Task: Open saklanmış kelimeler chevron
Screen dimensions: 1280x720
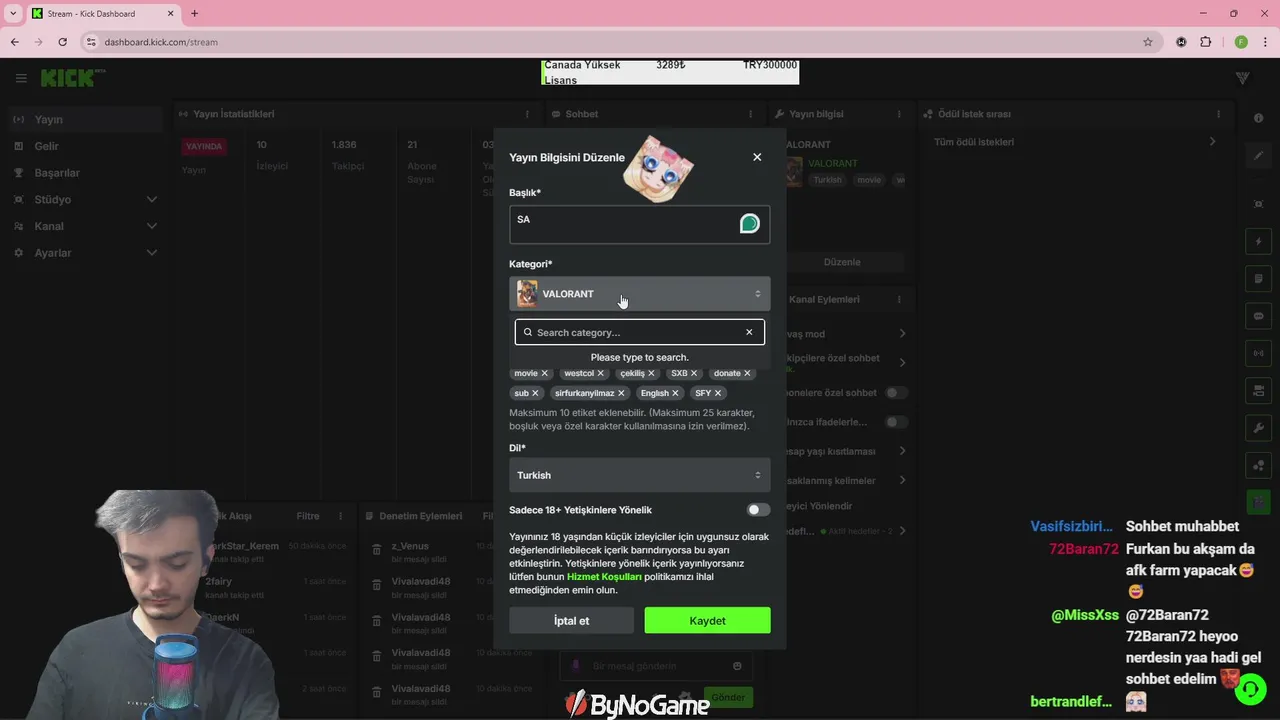Action: coord(902,480)
